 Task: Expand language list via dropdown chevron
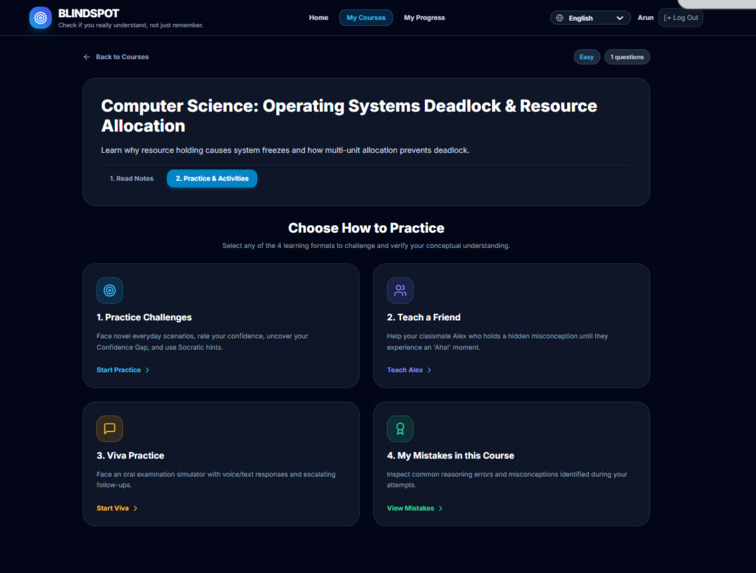coord(620,18)
